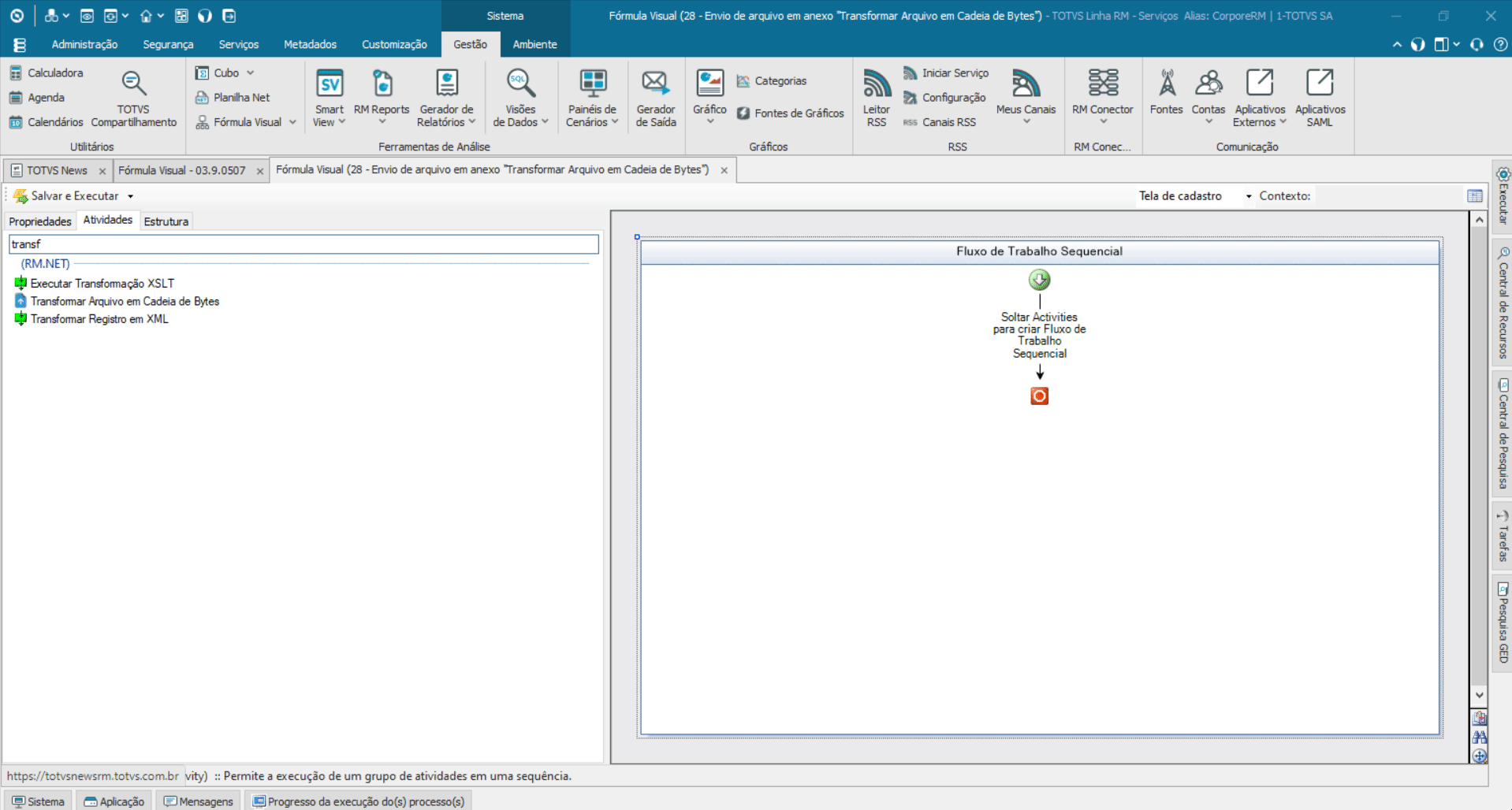Open the Executar side panel
The image size is (1512, 810).
tap(1503, 196)
